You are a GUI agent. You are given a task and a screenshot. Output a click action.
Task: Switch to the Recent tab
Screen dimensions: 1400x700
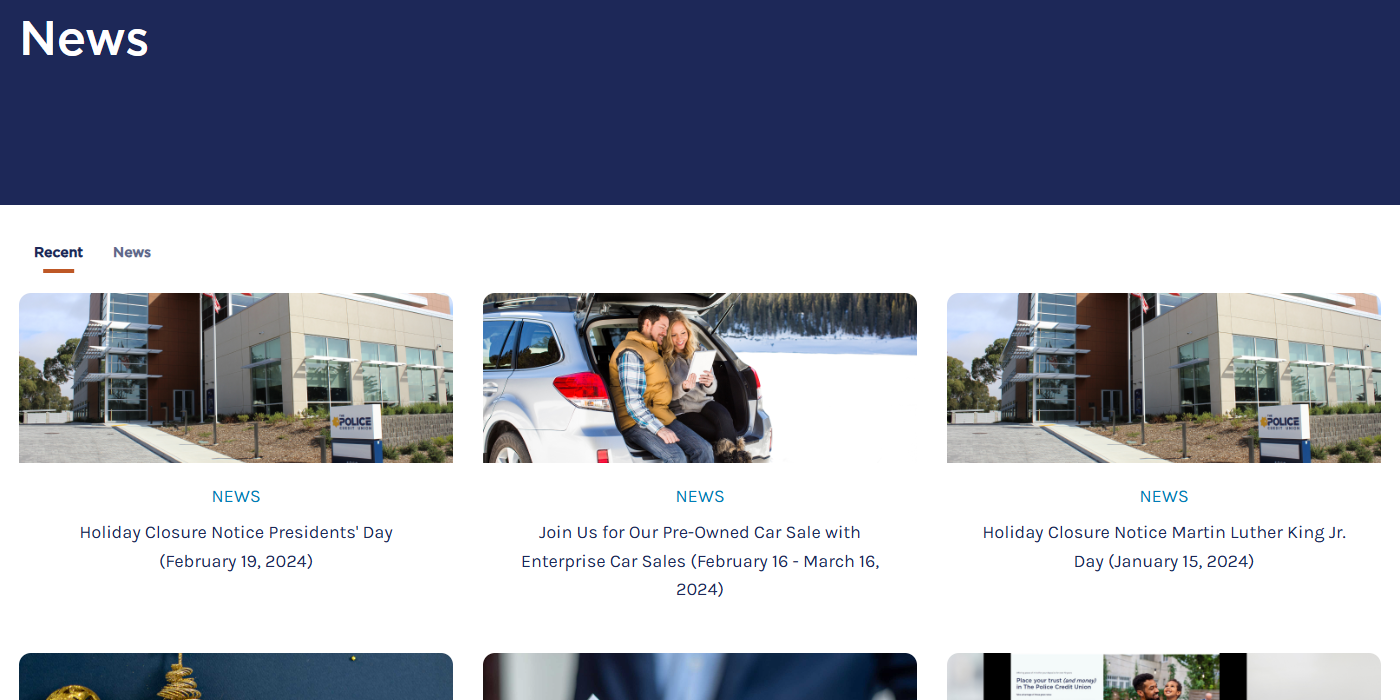pos(58,252)
